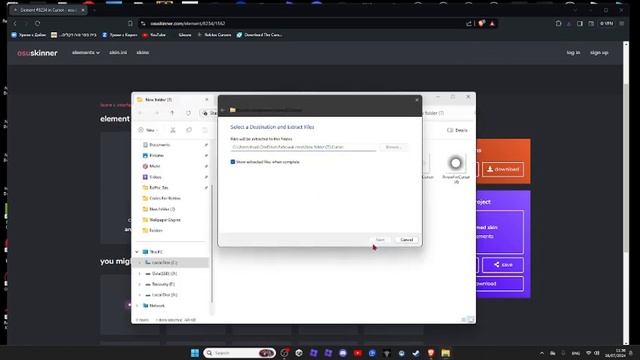Open the File Explorer taskbar icon
This screenshot has height=360, width=640.
(x=445, y=353)
